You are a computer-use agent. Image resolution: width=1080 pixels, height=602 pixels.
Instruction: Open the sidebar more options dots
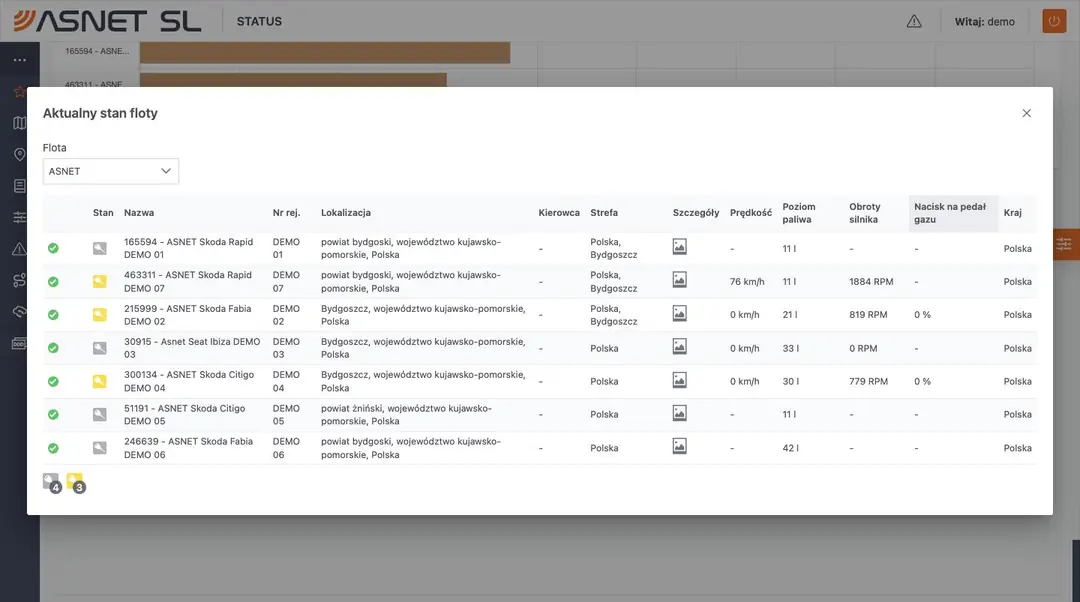pos(19,60)
